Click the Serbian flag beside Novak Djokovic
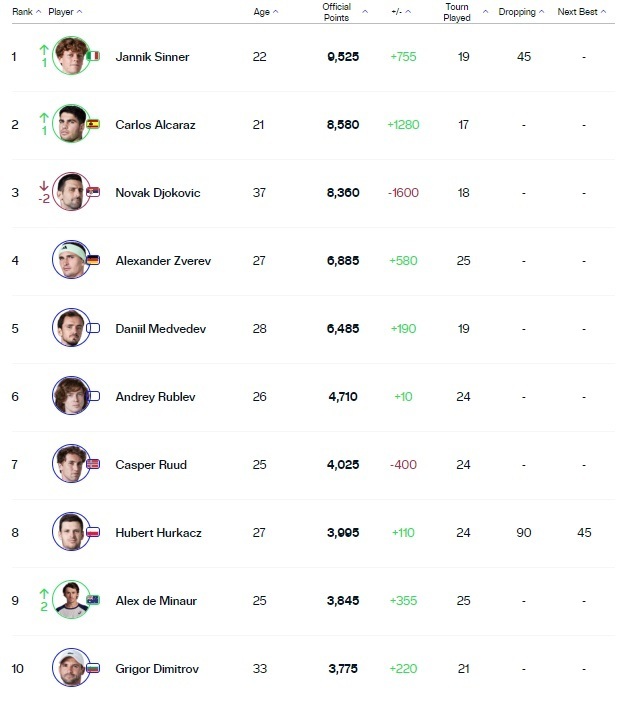The image size is (629, 701). coord(94,192)
